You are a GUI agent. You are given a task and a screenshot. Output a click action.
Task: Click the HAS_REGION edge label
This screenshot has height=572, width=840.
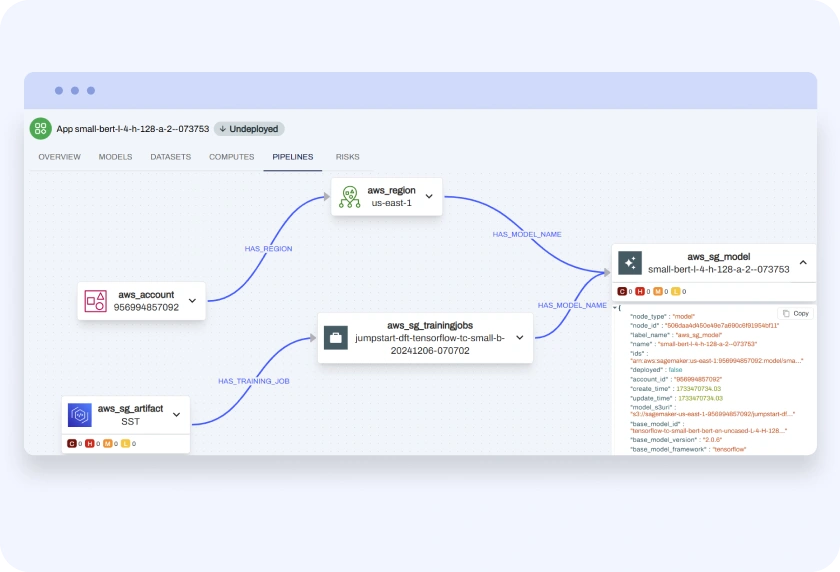pos(268,249)
